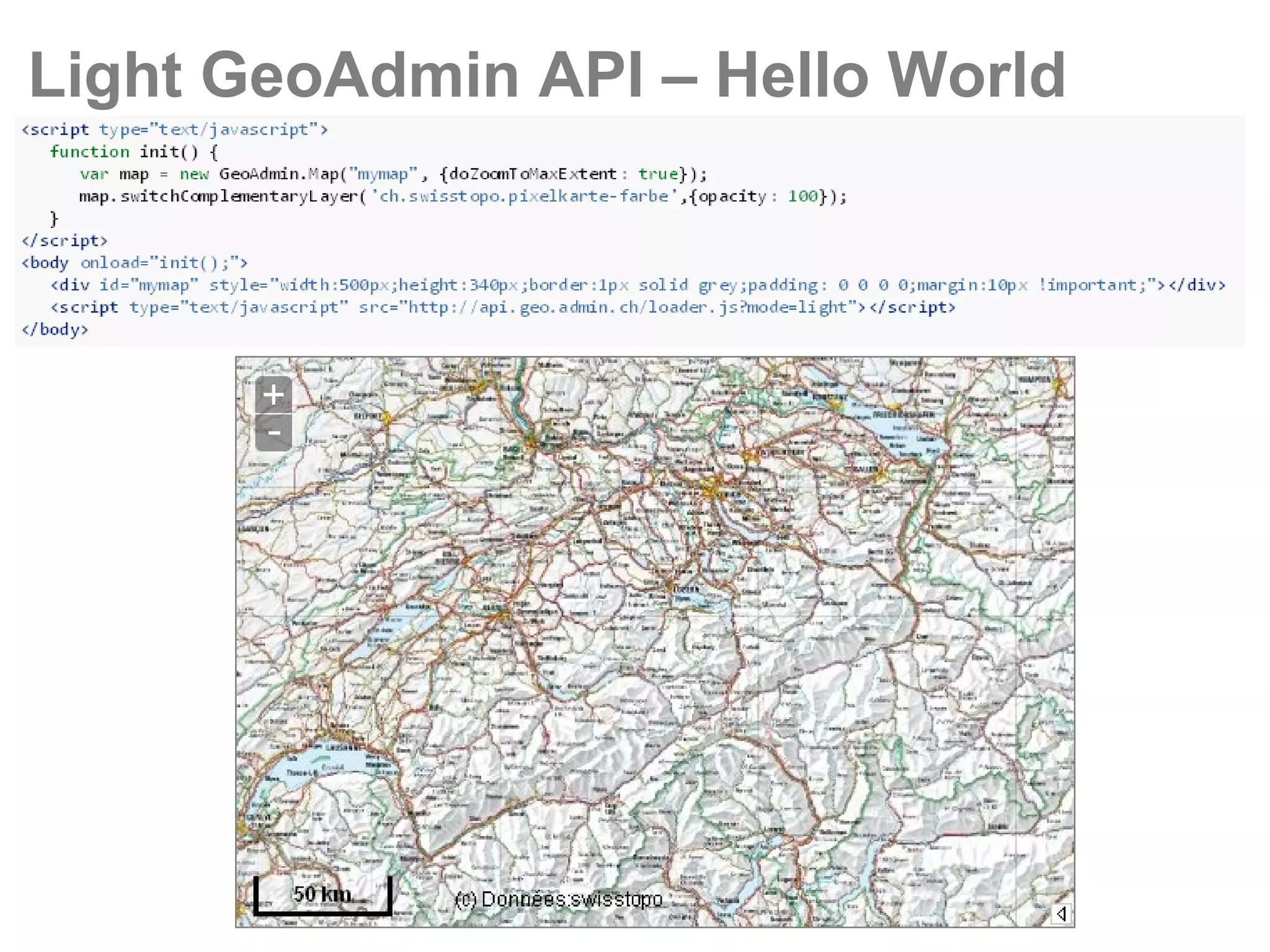
Task: Expand the overview arrow in the map corner
Action: pyautogui.click(x=1061, y=914)
